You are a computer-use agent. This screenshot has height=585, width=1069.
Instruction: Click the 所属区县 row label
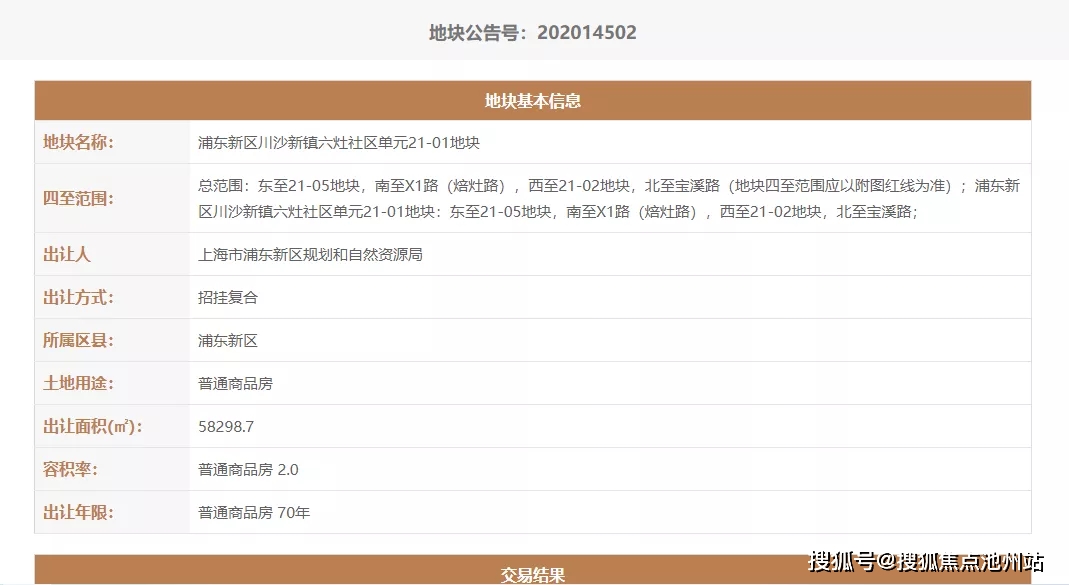(x=78, y=341)
